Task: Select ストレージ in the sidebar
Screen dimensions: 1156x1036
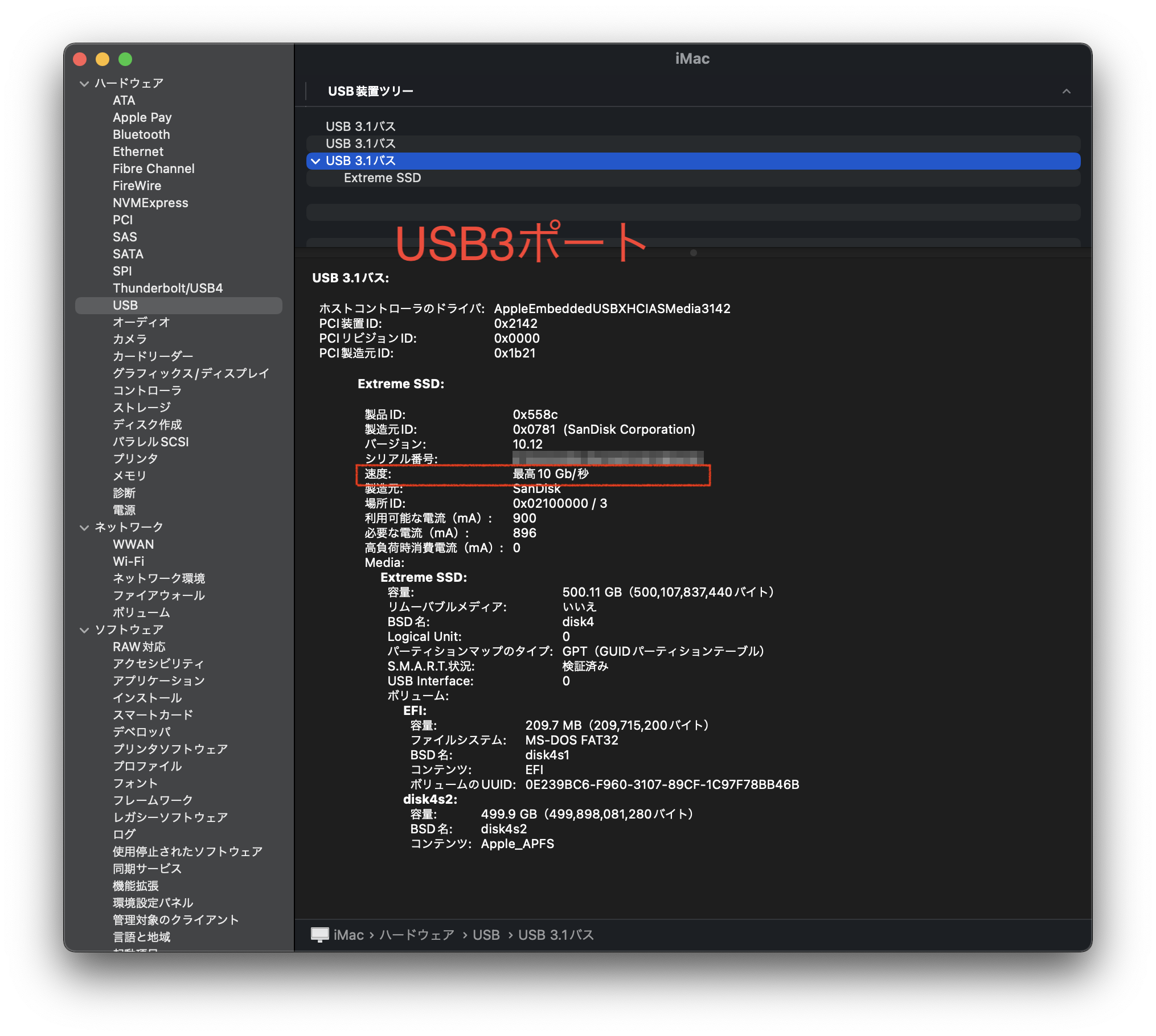Action: tap(141, 408)
